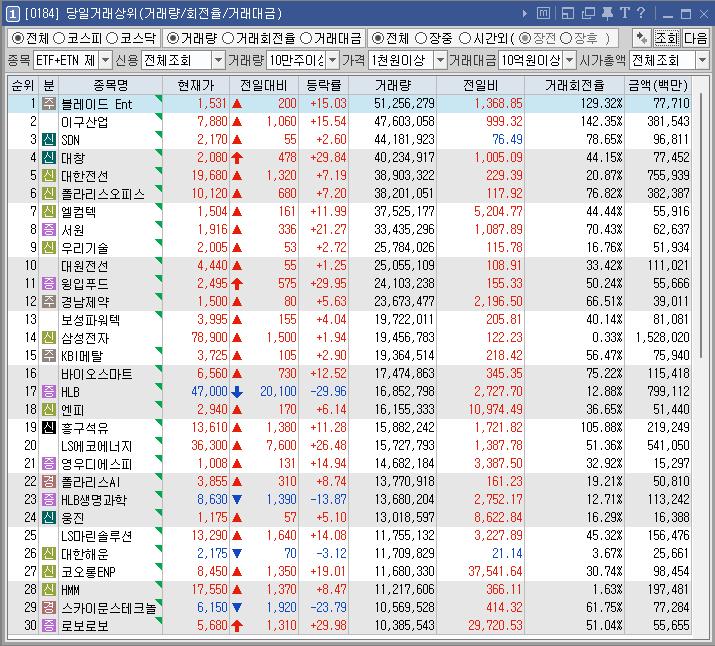This screenshot has width=715, height=646.
Task: Click the 검 badge on the 폴라리스AI row
Action: 49,481
